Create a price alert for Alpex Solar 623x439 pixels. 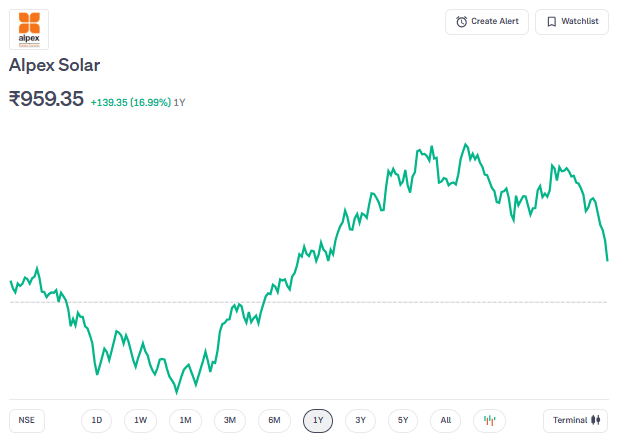point(487,22)
